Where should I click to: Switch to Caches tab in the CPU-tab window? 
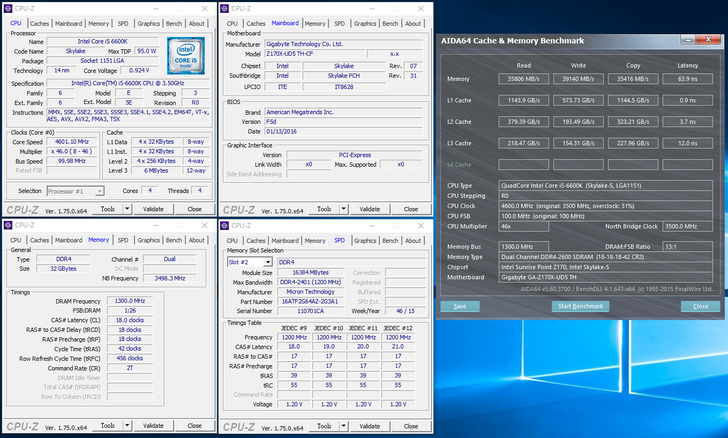point(39,23)
